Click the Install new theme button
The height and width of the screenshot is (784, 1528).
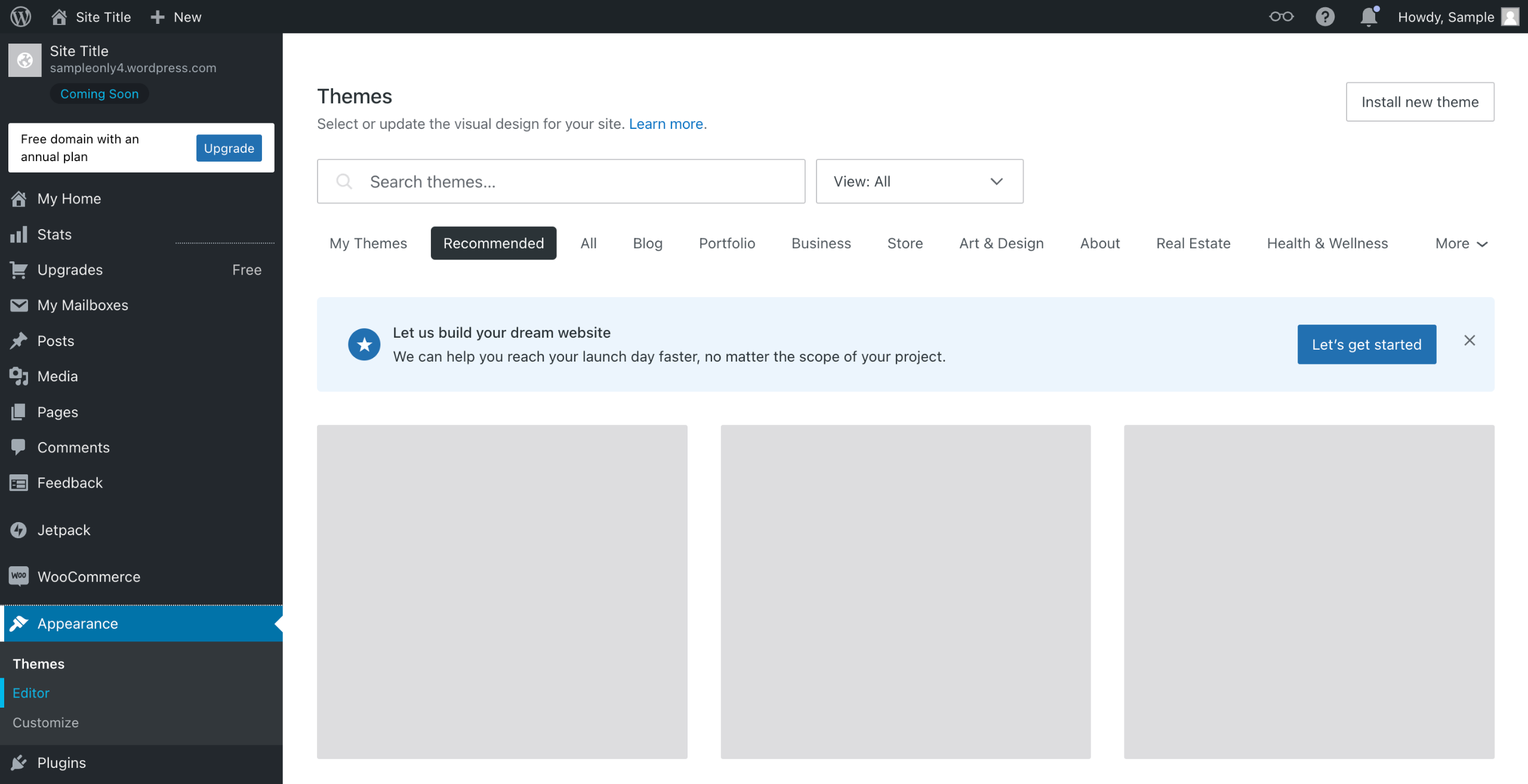pyautogui.click(x=1419, y=102)
